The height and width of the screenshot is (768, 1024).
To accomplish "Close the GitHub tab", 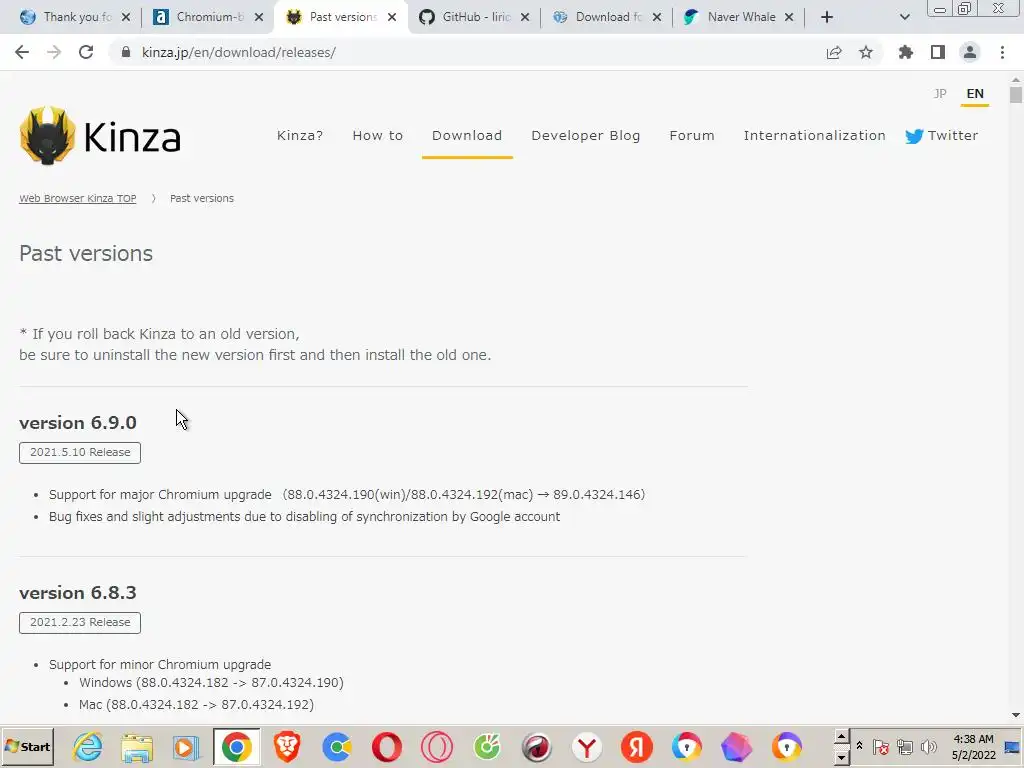I will (x=525, y=17).
